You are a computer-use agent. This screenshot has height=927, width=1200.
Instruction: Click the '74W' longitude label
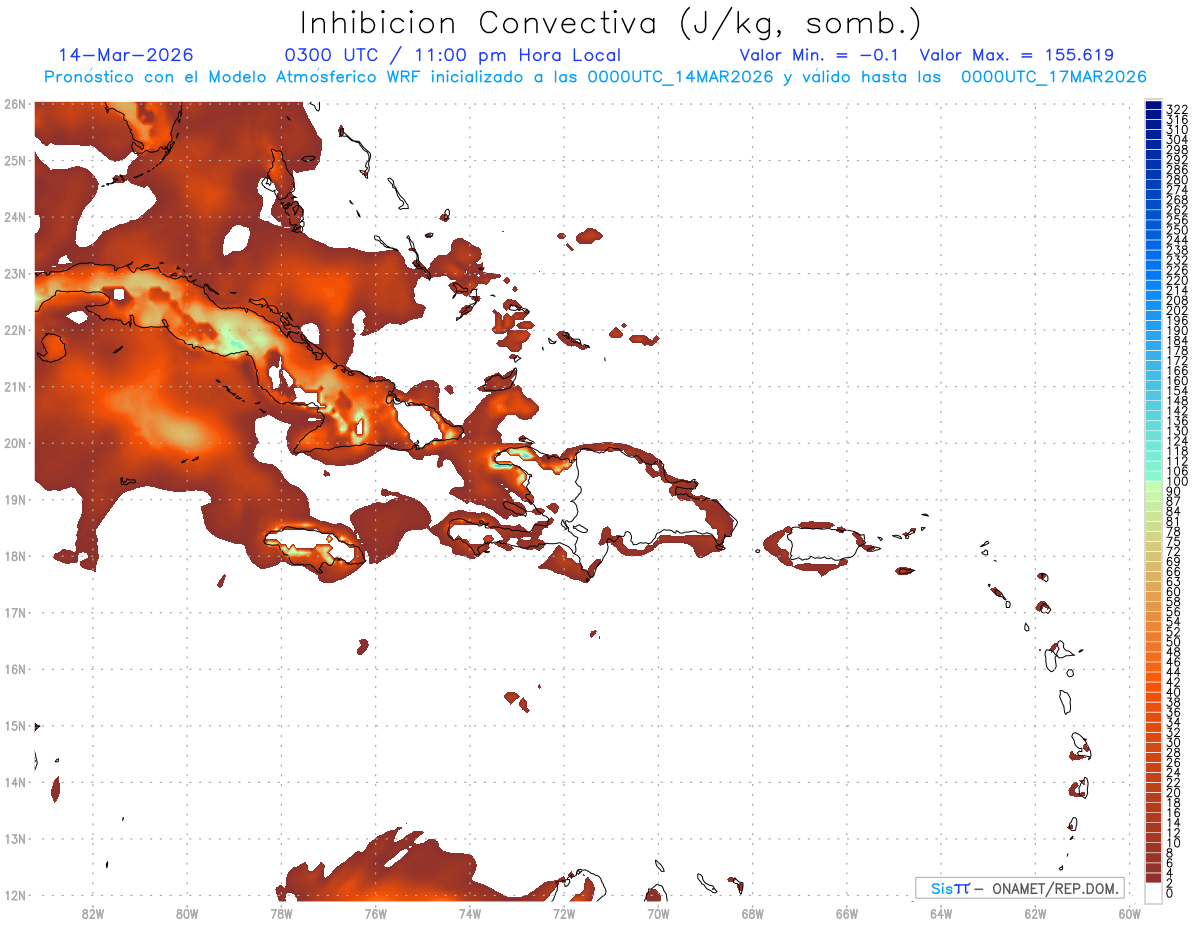(469, 913)
